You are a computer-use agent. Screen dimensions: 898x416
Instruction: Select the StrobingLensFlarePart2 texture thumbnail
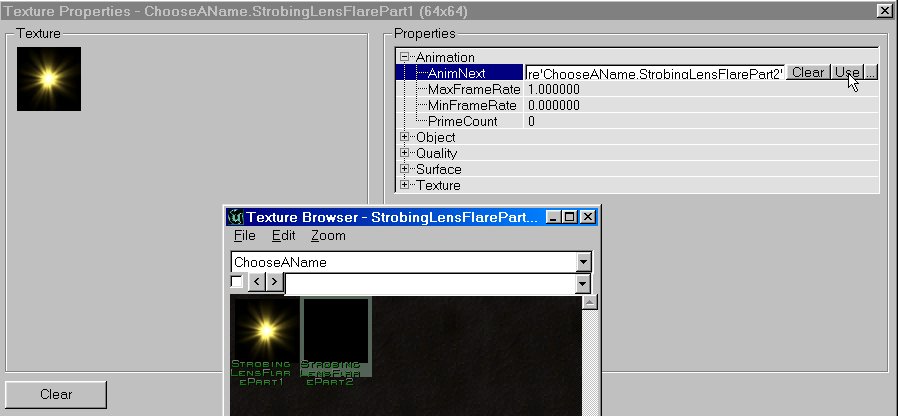(336, 330)
